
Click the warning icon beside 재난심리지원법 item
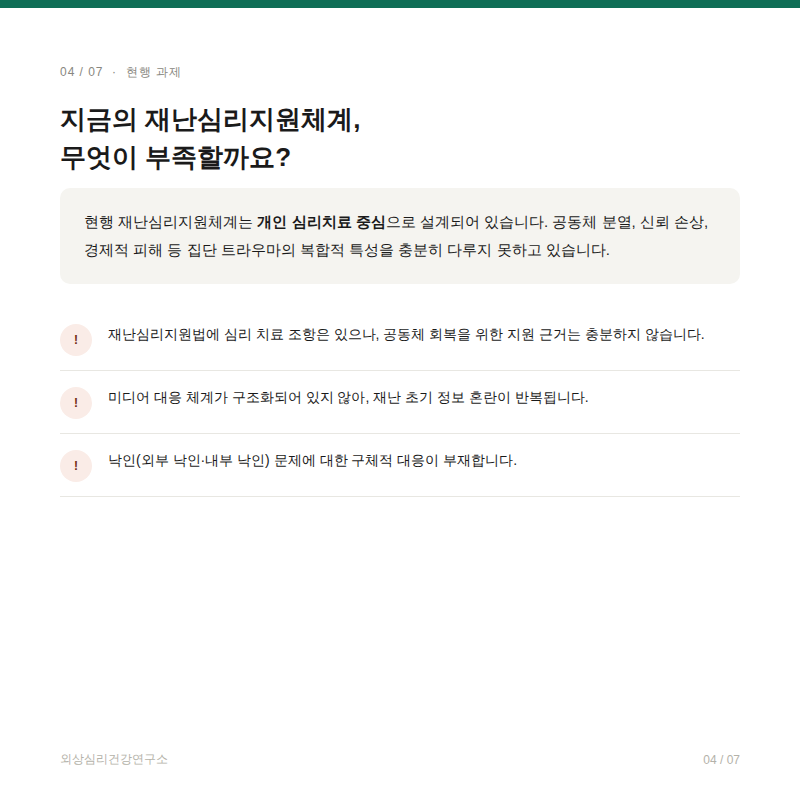(x=76, y=340)
